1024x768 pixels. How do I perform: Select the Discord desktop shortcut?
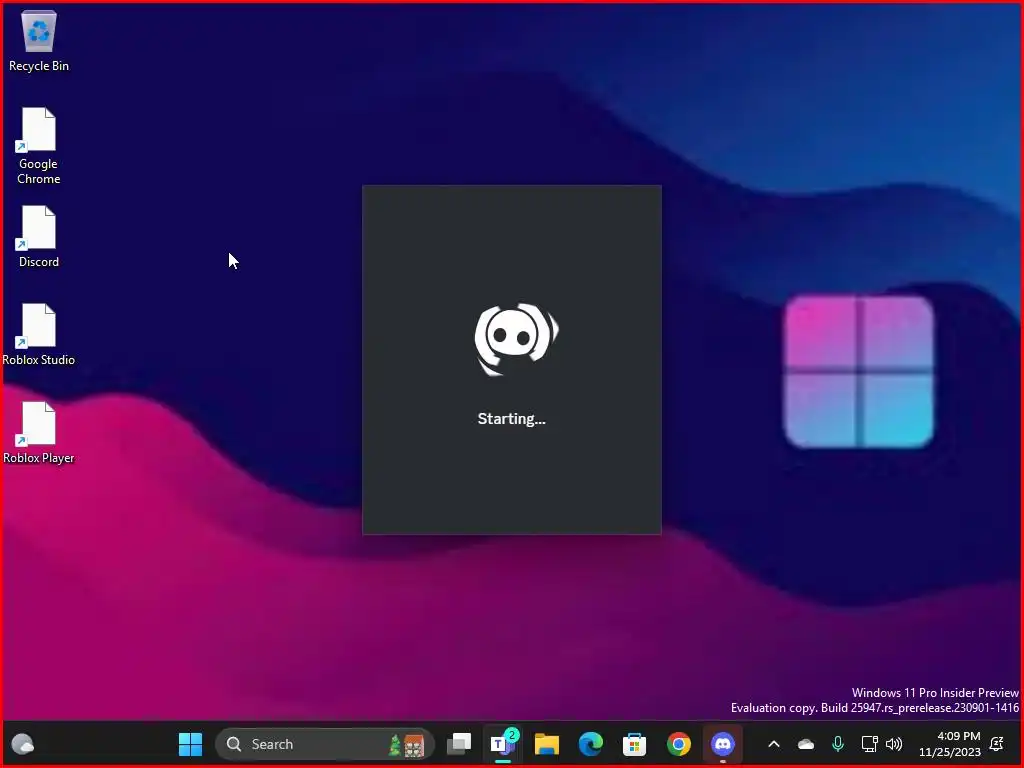(39, 236)
